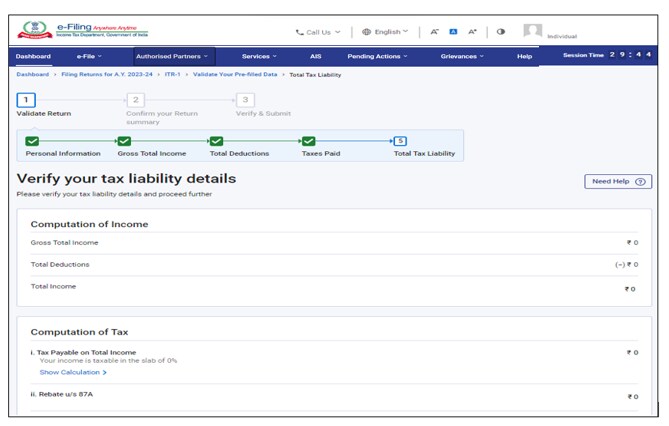Reset font size with middle A icon
The height and width of the screenshot is (426, 669).
point(453,32)
